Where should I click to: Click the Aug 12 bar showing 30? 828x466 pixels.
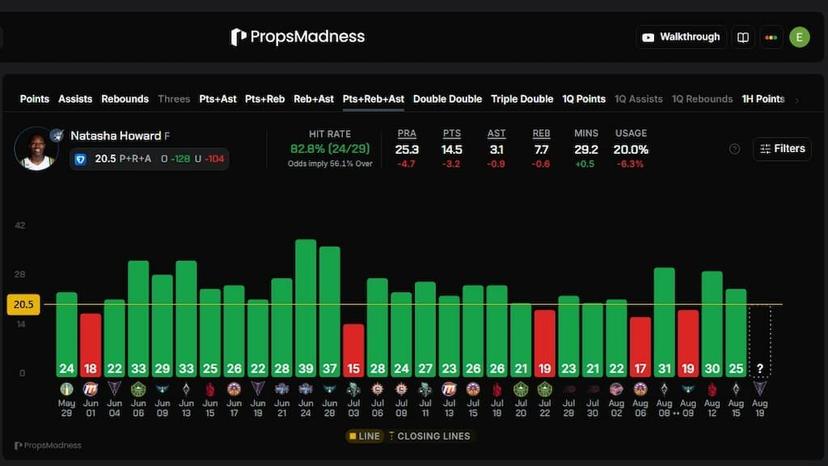pos(712,324)
